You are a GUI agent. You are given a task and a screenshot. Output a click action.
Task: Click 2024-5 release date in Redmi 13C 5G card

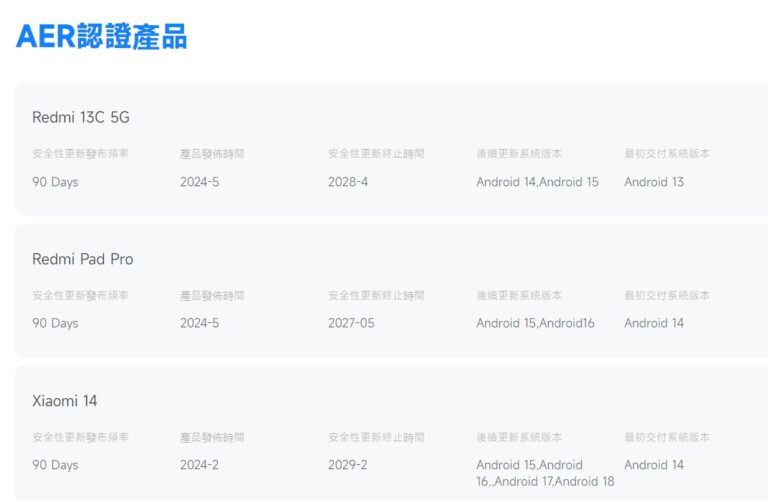pyautogui.click(x=200, y=182)
